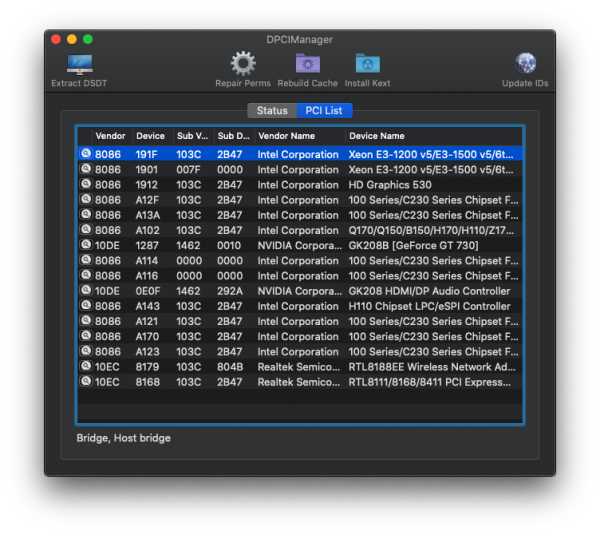Viewport: 600px width, 535px height.
Task: Click the Update IDs globe icon
Action: (x=526, y=64)
